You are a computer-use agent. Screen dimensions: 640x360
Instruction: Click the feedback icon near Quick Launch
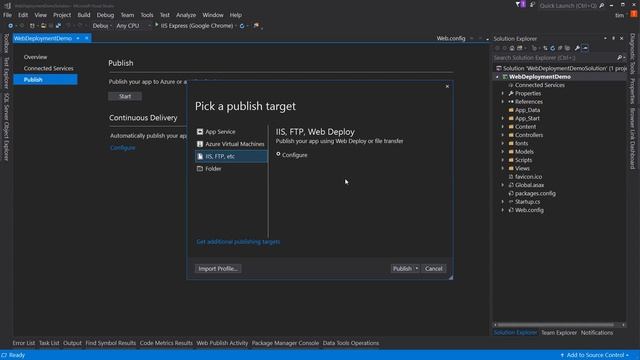(532, 5)
